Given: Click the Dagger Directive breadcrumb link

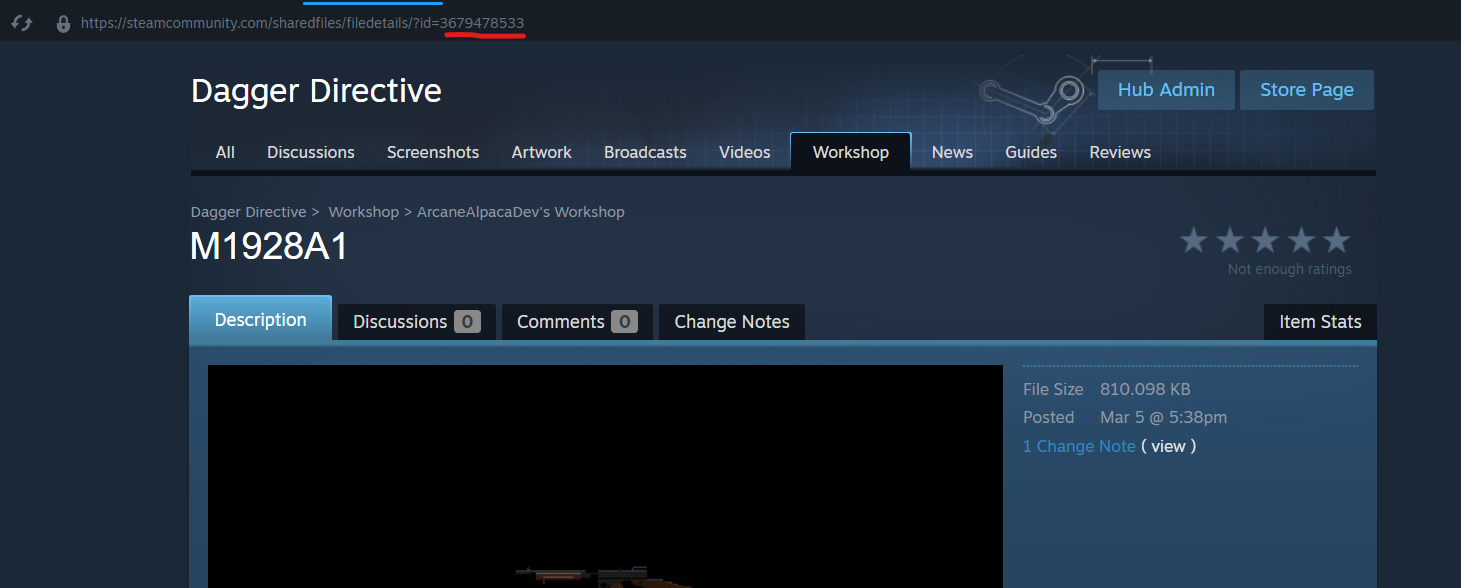Looking at the screenshot, I should click(249, 212).
